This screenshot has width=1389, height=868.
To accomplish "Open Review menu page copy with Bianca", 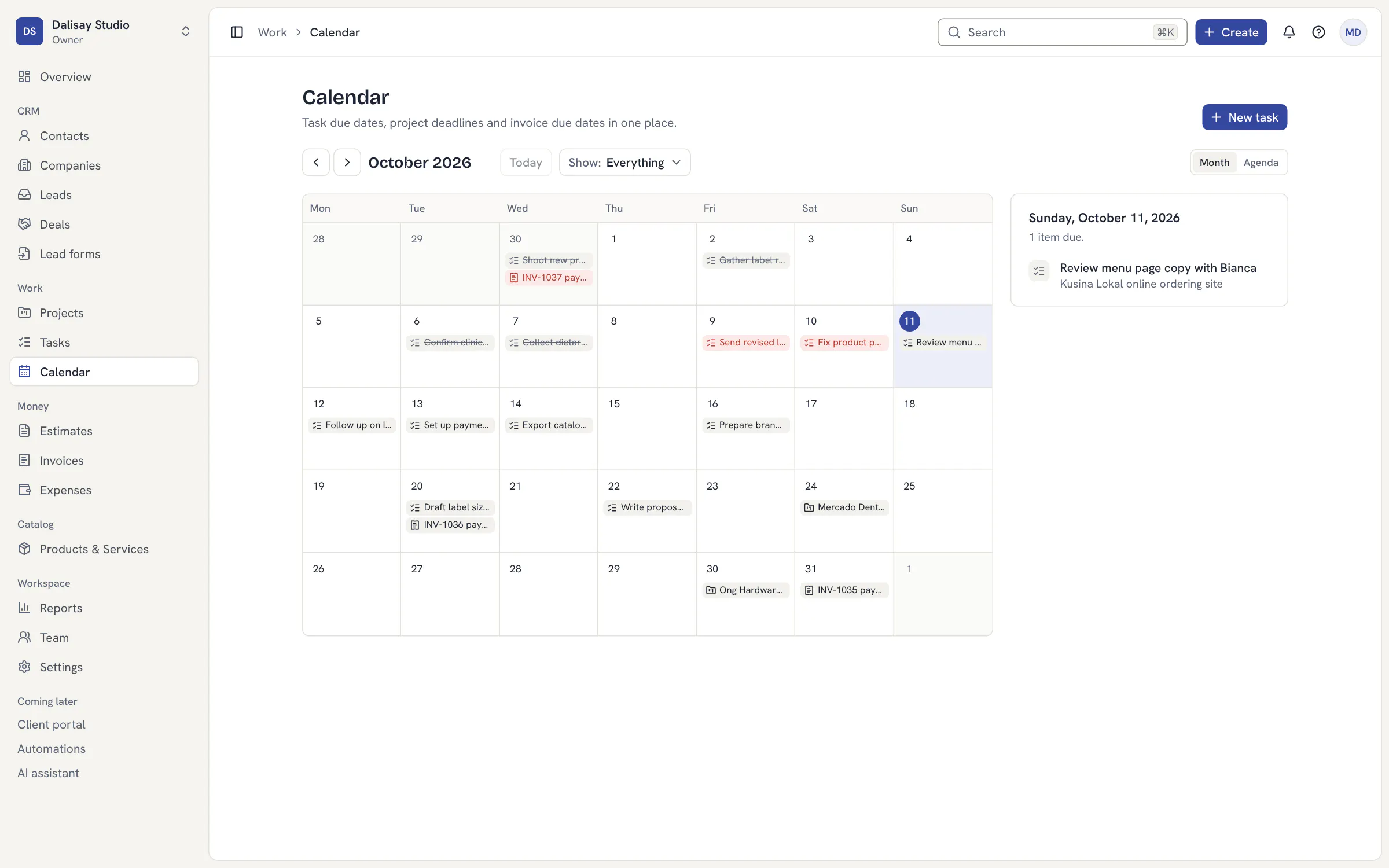I will 1149,275.
